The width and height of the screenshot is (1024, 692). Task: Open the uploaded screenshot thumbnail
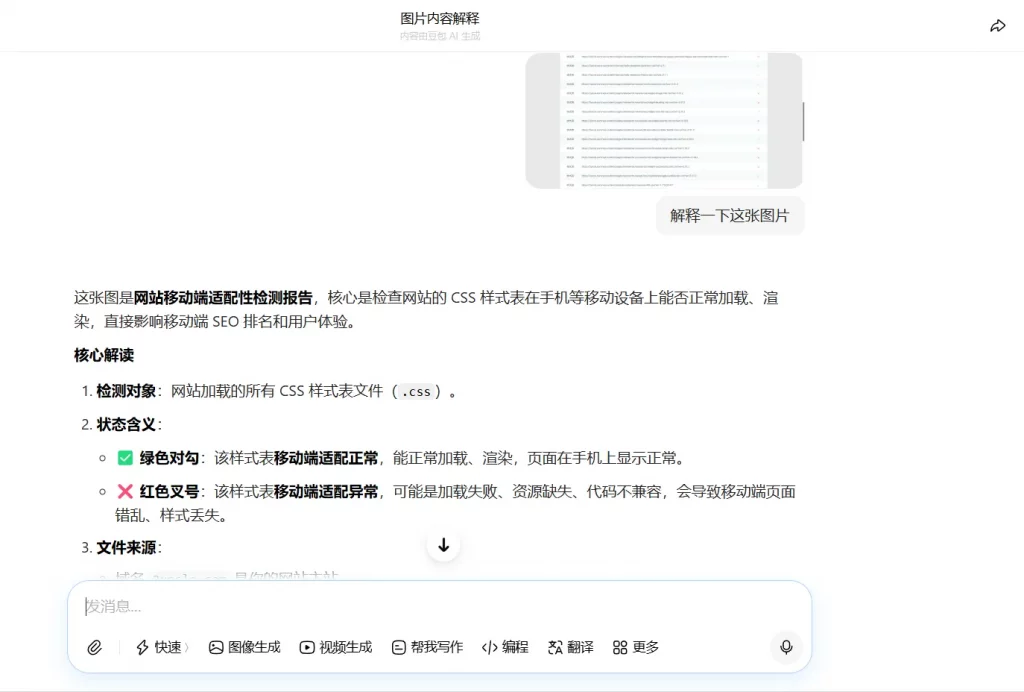click(664, 120)
